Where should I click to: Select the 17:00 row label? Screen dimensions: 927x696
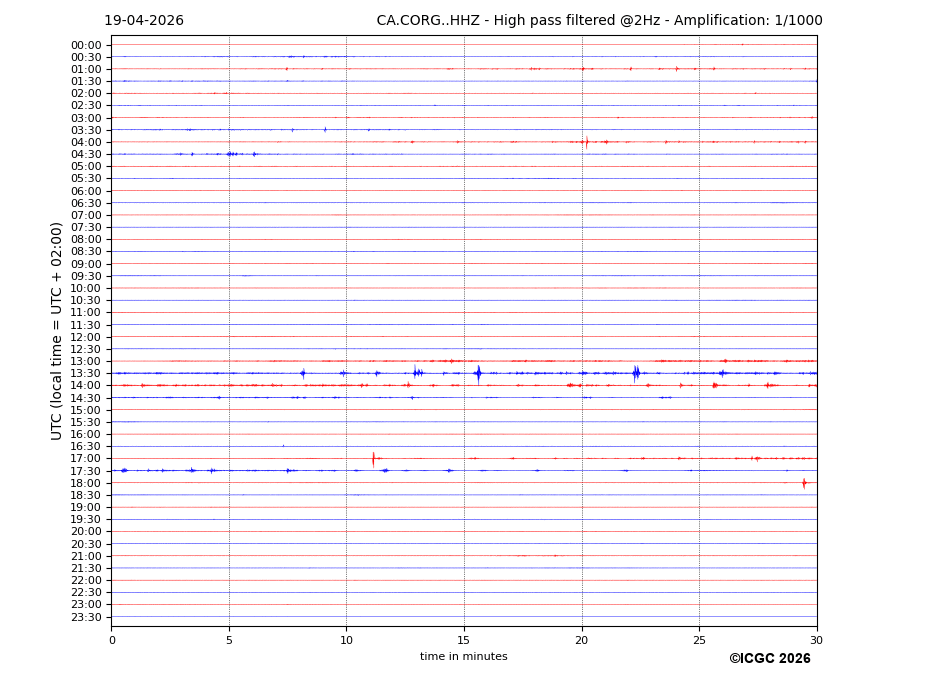point(85,459)
